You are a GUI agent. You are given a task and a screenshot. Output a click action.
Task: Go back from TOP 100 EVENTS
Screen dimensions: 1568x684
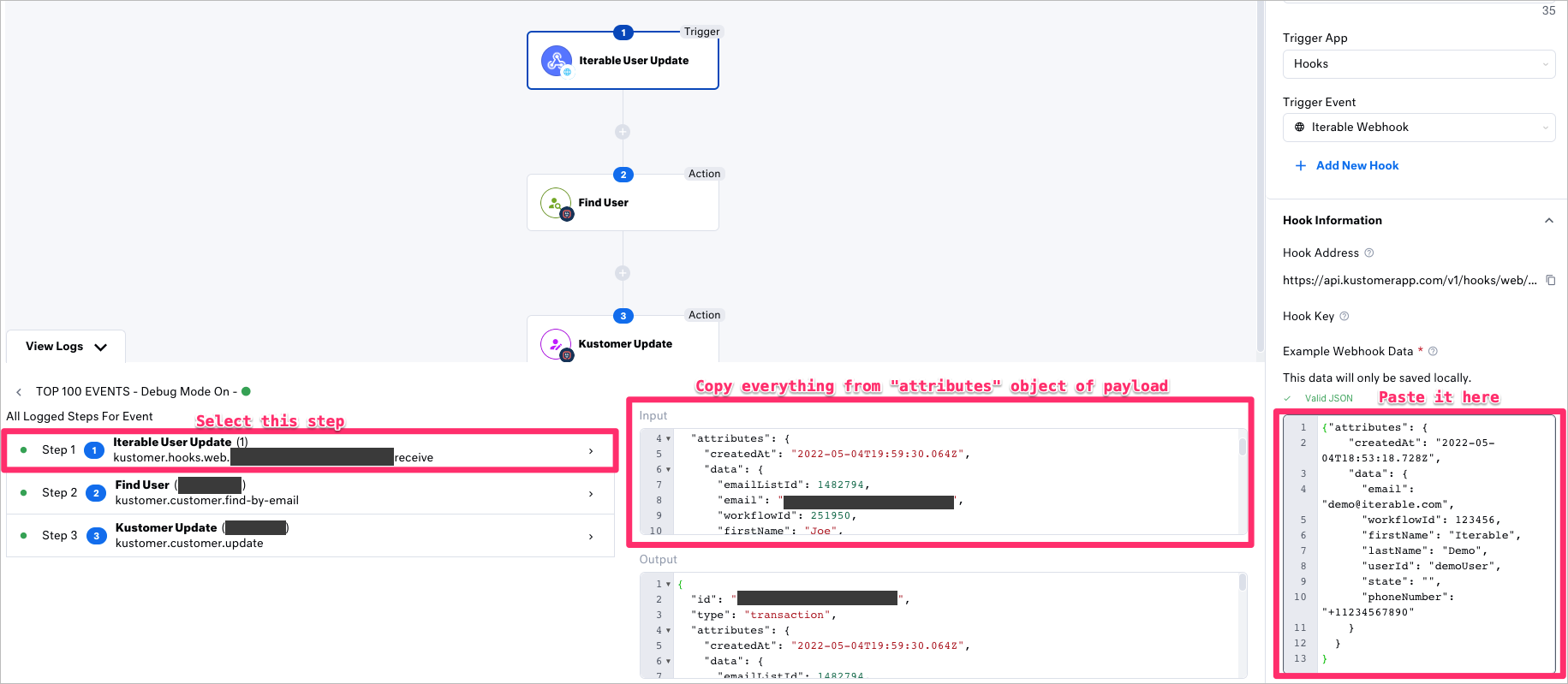(x=19, y=392)
